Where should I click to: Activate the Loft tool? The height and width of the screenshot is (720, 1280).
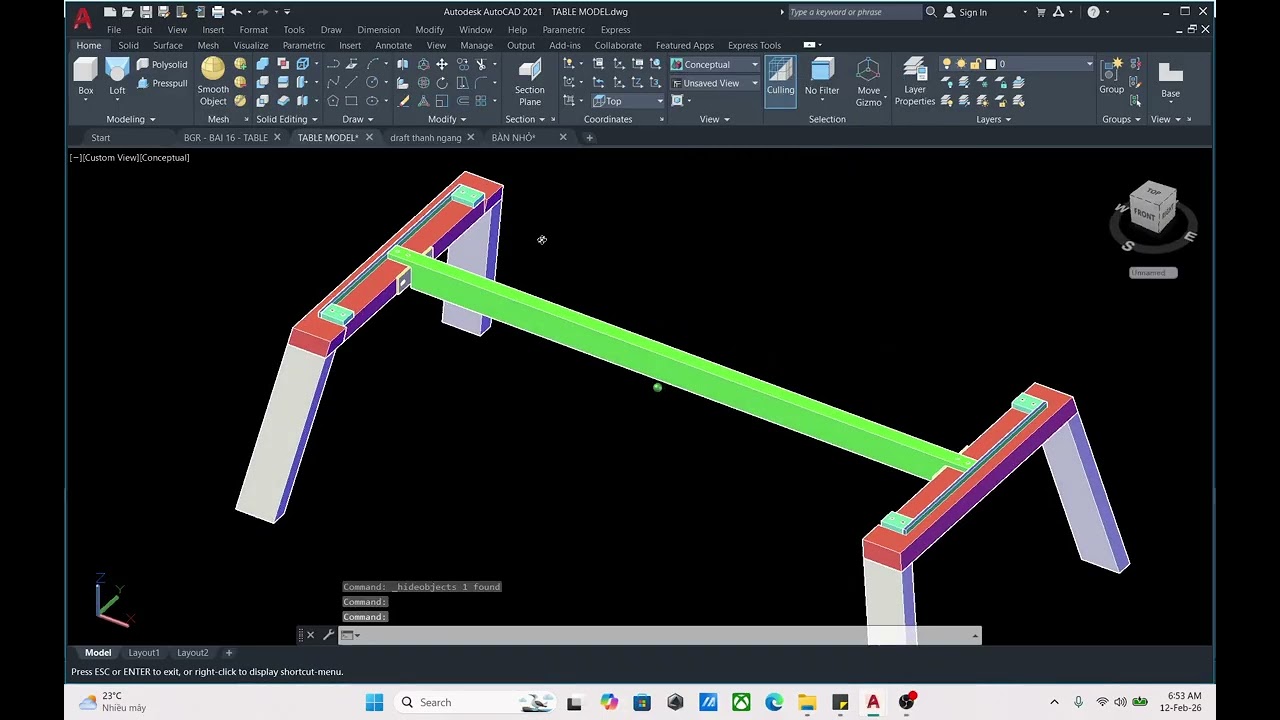tap(117, 77)
